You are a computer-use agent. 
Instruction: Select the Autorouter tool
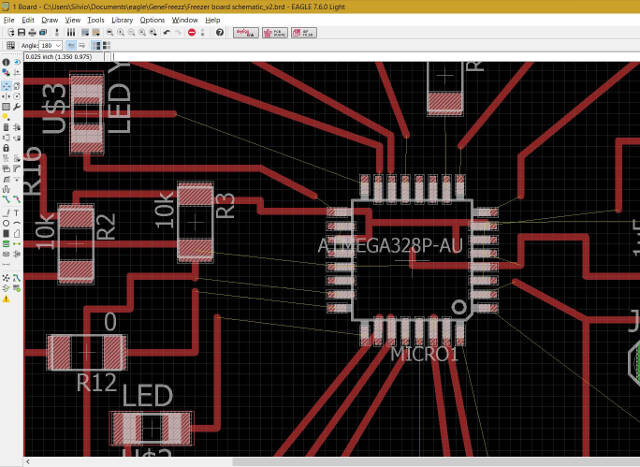pos(17,278)
